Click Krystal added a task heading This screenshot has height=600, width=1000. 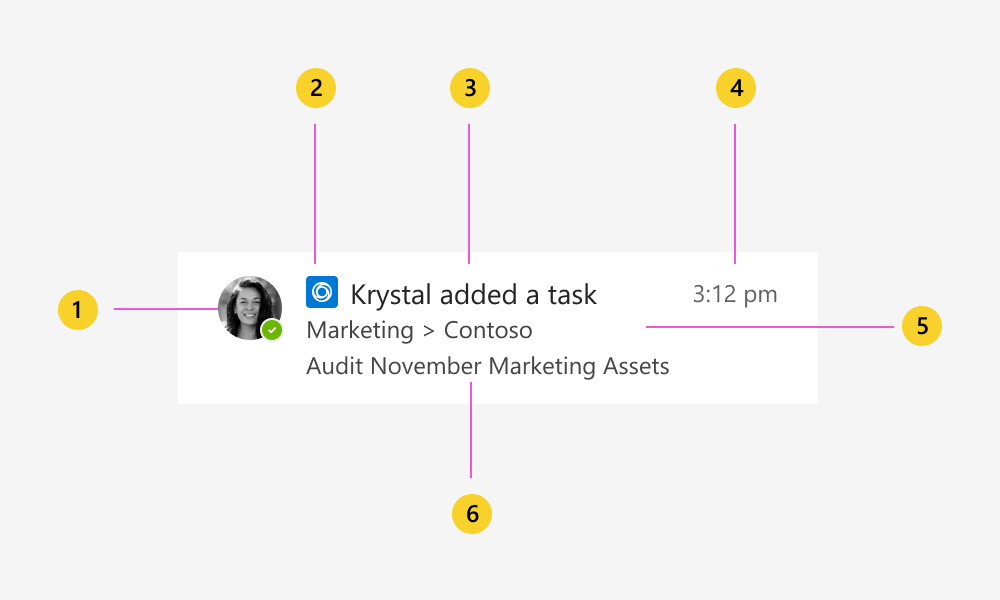point(474,293)
